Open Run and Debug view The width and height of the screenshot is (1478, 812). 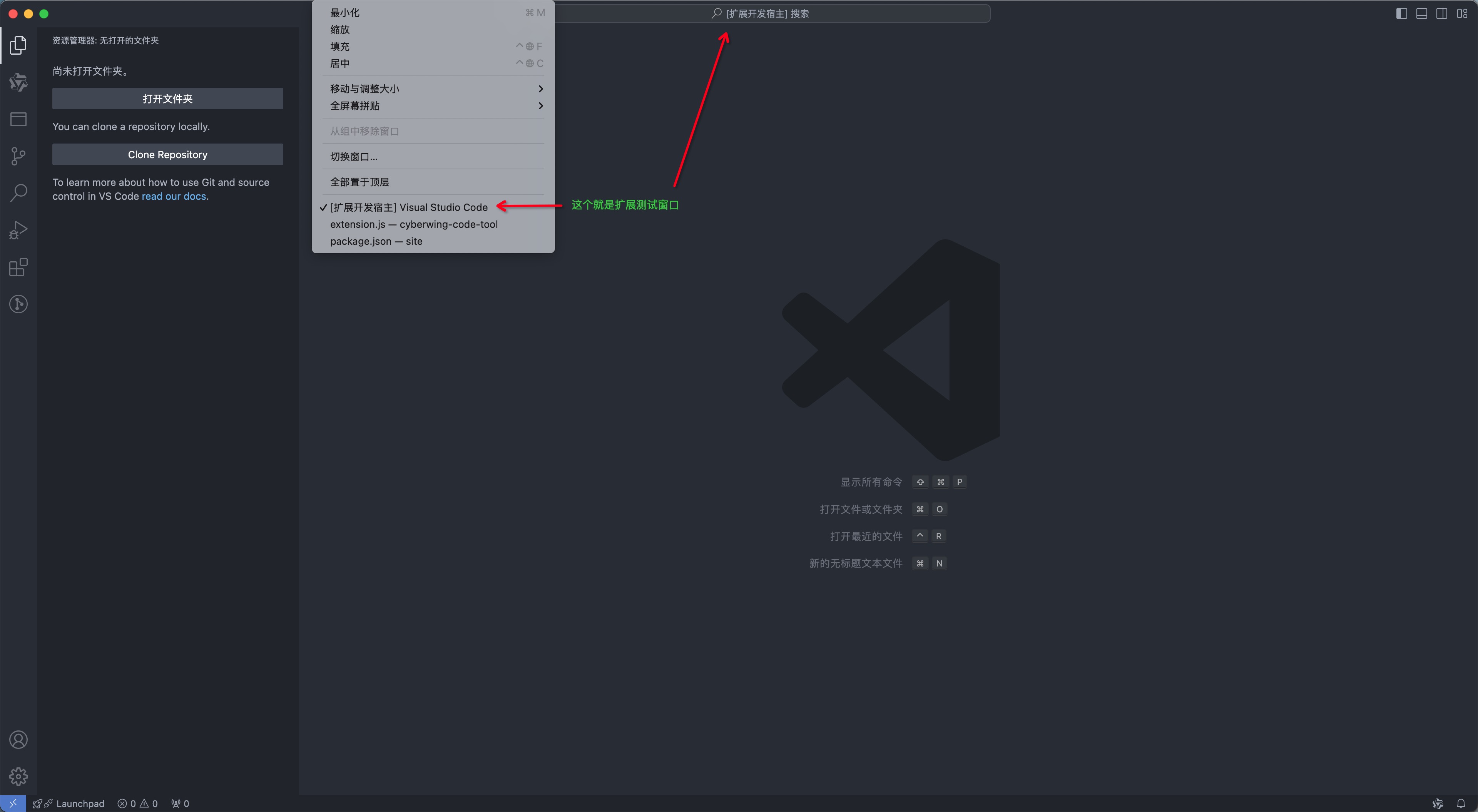click(x=18, y=230)
